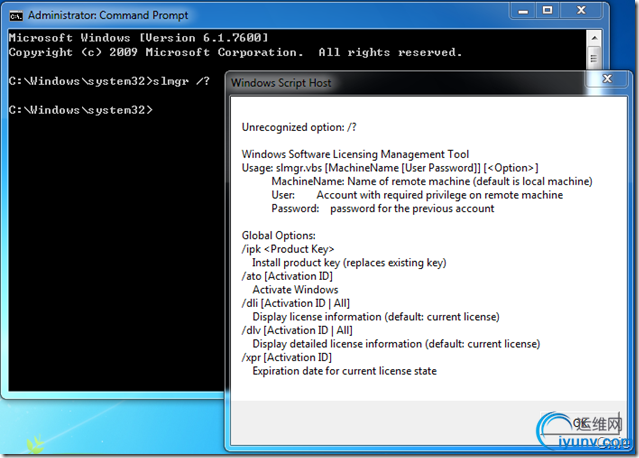Click 'Install product key (replaces existing key)'
639x458 pixels.
click(349, 262)
